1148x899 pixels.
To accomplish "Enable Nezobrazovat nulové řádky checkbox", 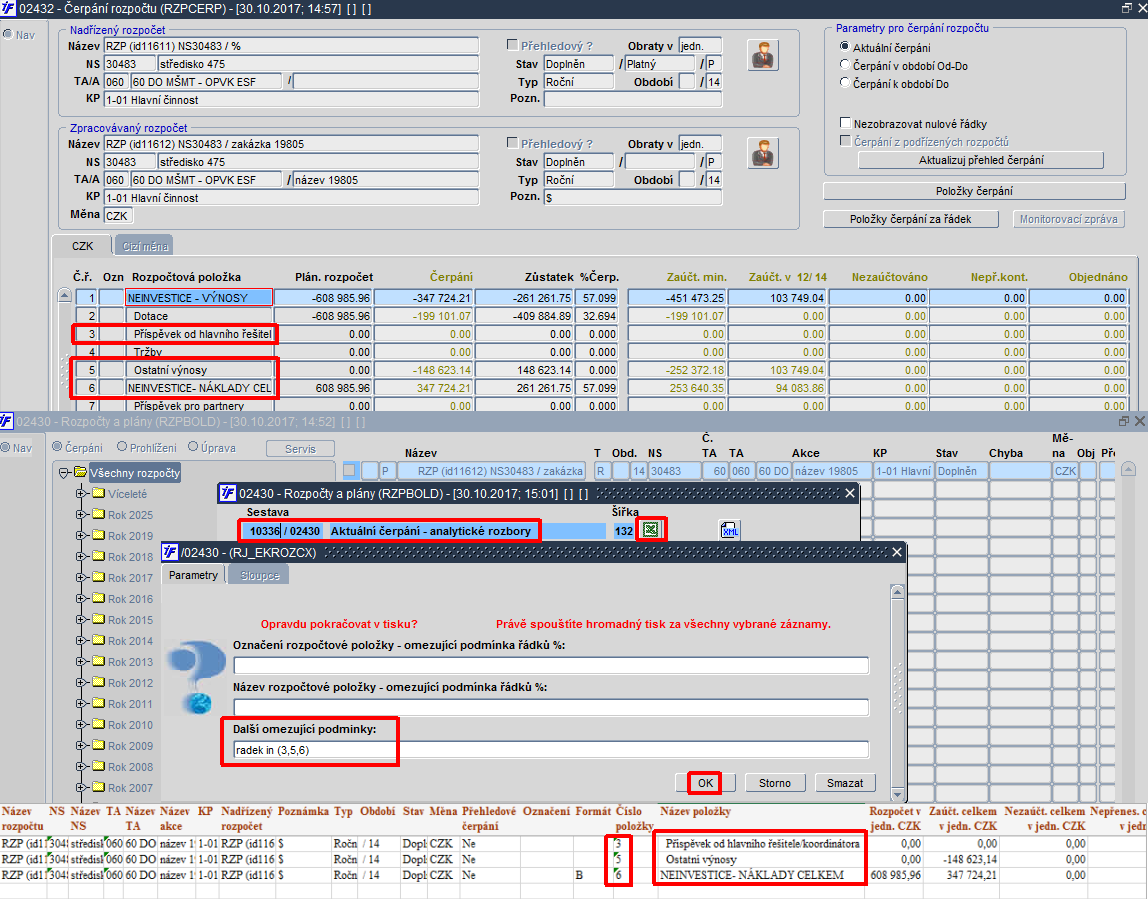I will pyautogui.click(x=846, y=124).
